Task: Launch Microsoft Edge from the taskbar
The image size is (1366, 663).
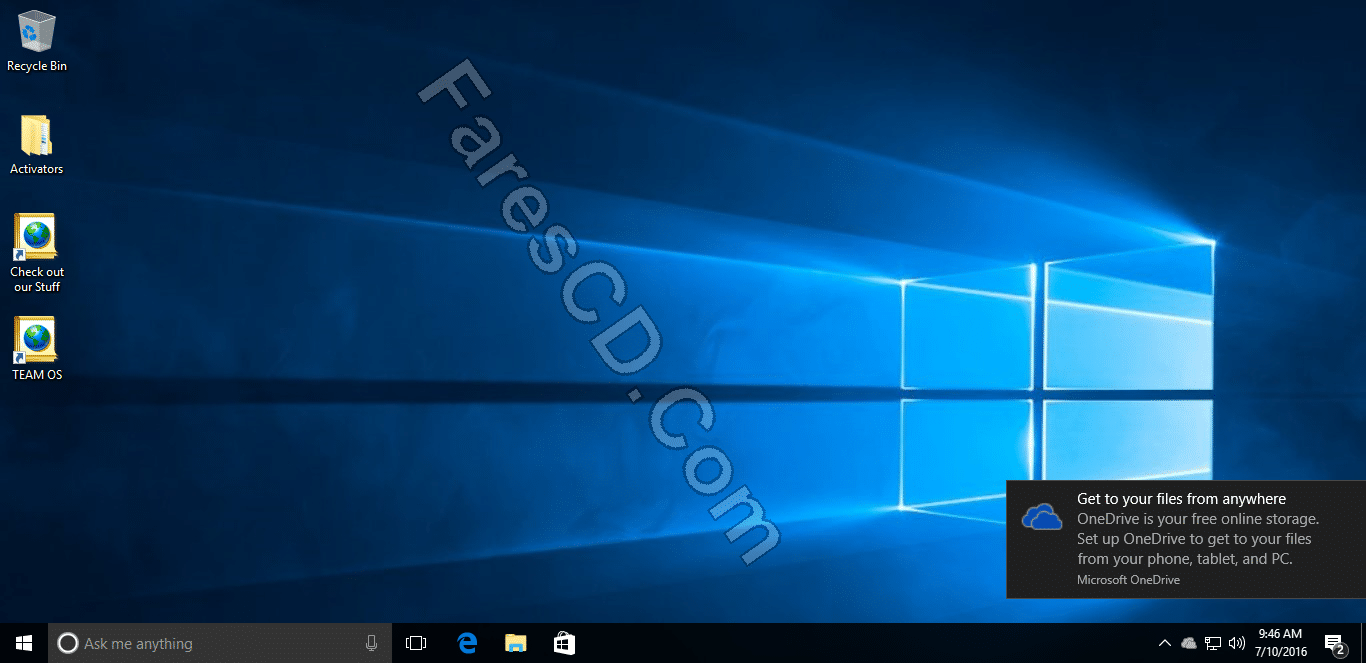Action: tap(466, 643)
